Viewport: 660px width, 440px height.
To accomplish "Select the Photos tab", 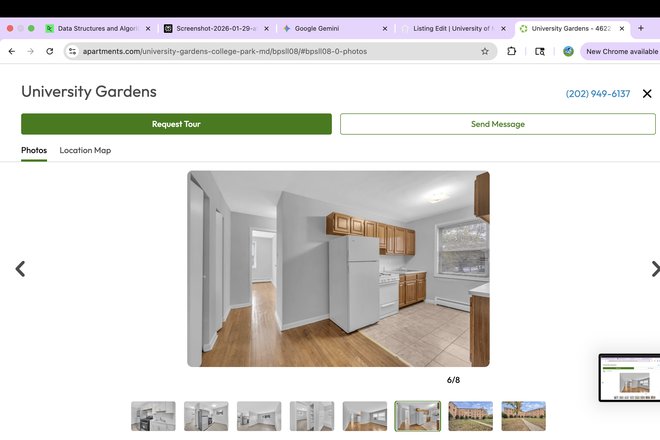I will (x=34, y=150).
